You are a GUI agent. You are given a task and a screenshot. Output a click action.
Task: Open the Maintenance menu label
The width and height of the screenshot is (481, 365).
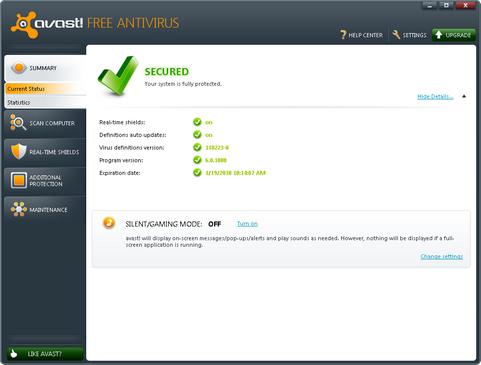[x=48, y=210]
